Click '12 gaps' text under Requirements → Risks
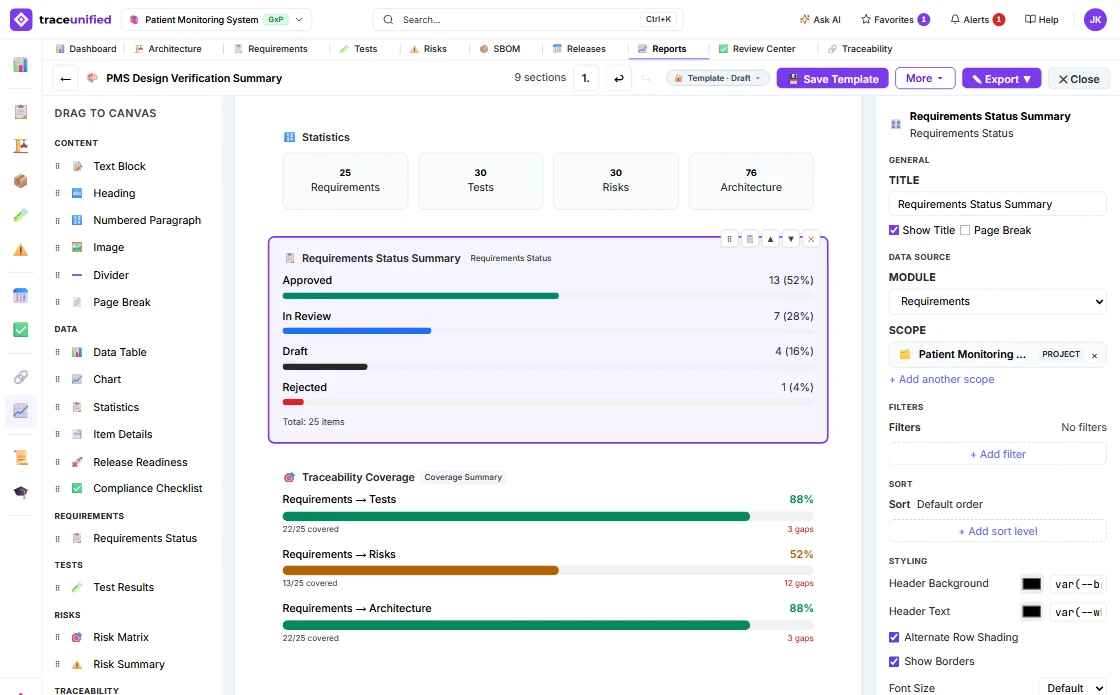 point(799,584)
